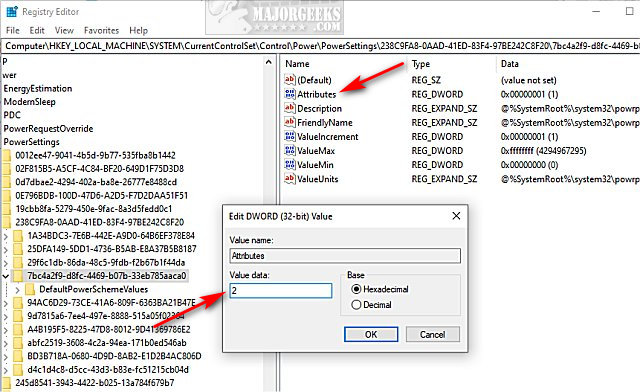640x392 pixels.
Task: Click folder icon of BD3B718A-0680 key
Action: [18, 356]
